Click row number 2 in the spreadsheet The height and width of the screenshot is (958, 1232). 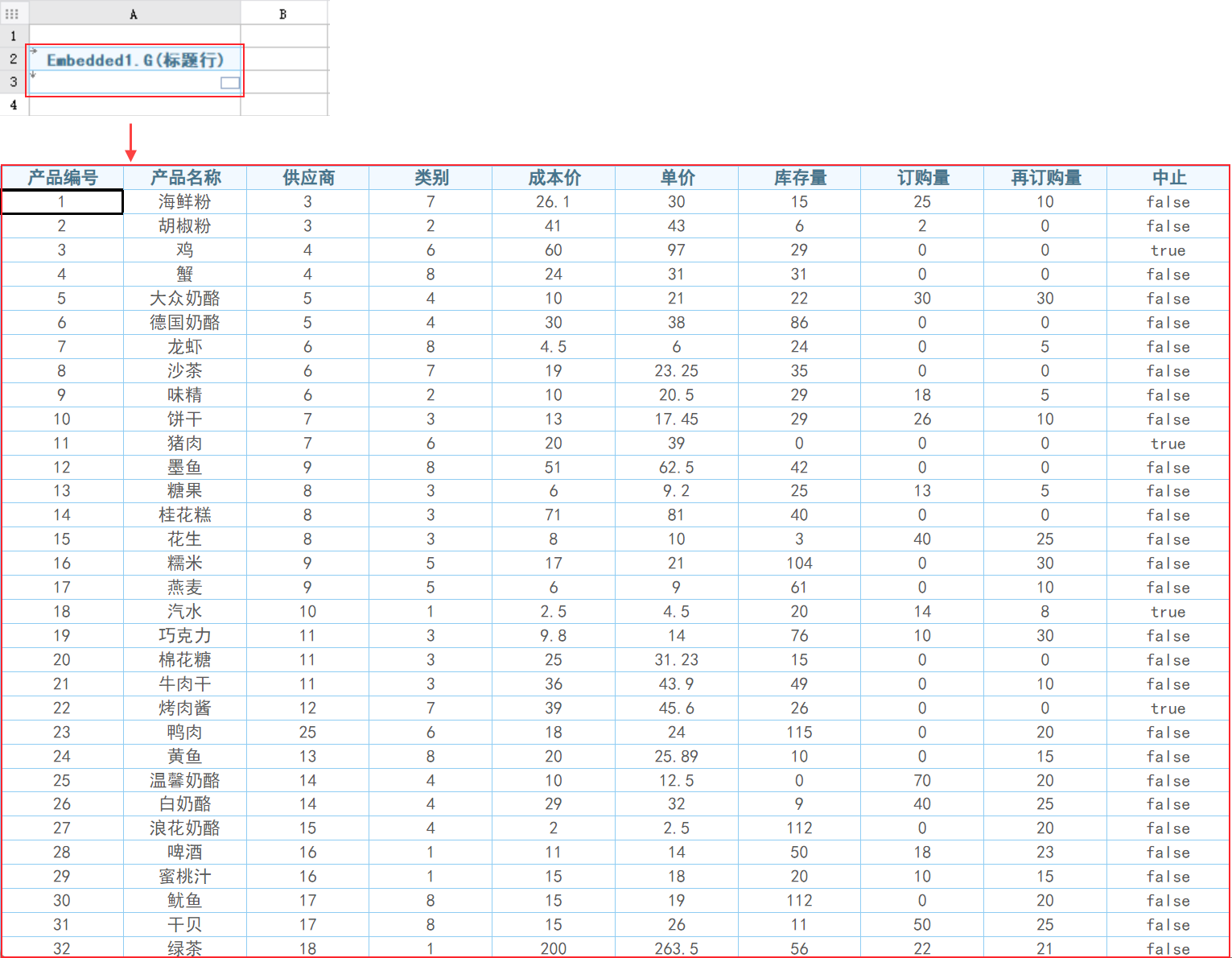coord(13,59)
